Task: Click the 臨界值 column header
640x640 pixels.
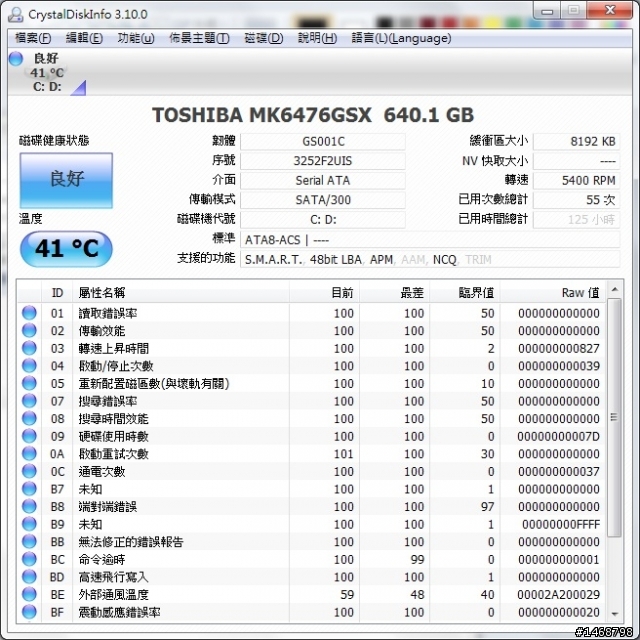Action: tap(465, 292)
